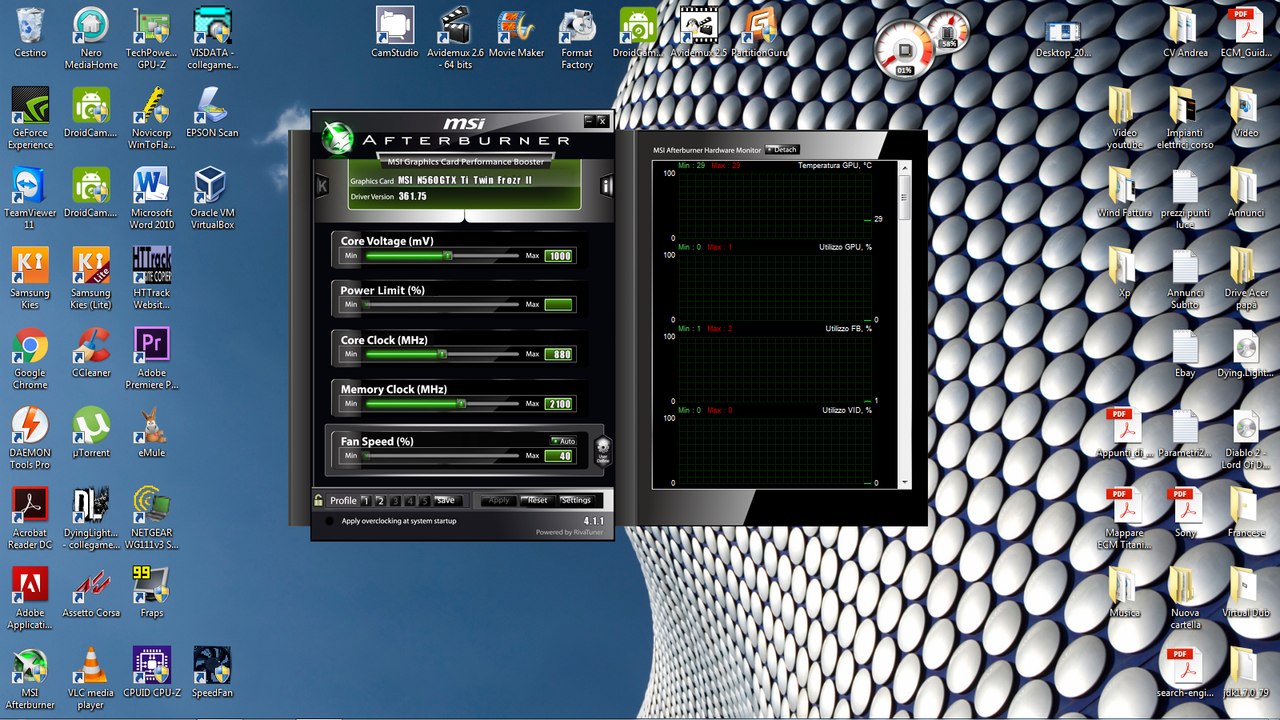Click the Core Clock value field showing 880
This screenshot has width=1280, height=720.
click(x=559, y=354)
